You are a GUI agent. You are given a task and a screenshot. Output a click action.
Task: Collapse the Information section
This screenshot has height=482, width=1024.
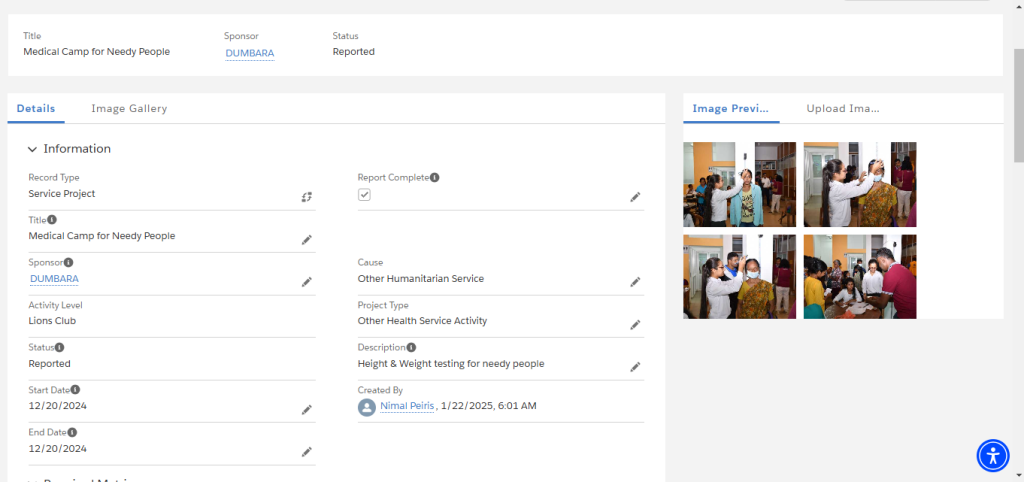(33, 150)
